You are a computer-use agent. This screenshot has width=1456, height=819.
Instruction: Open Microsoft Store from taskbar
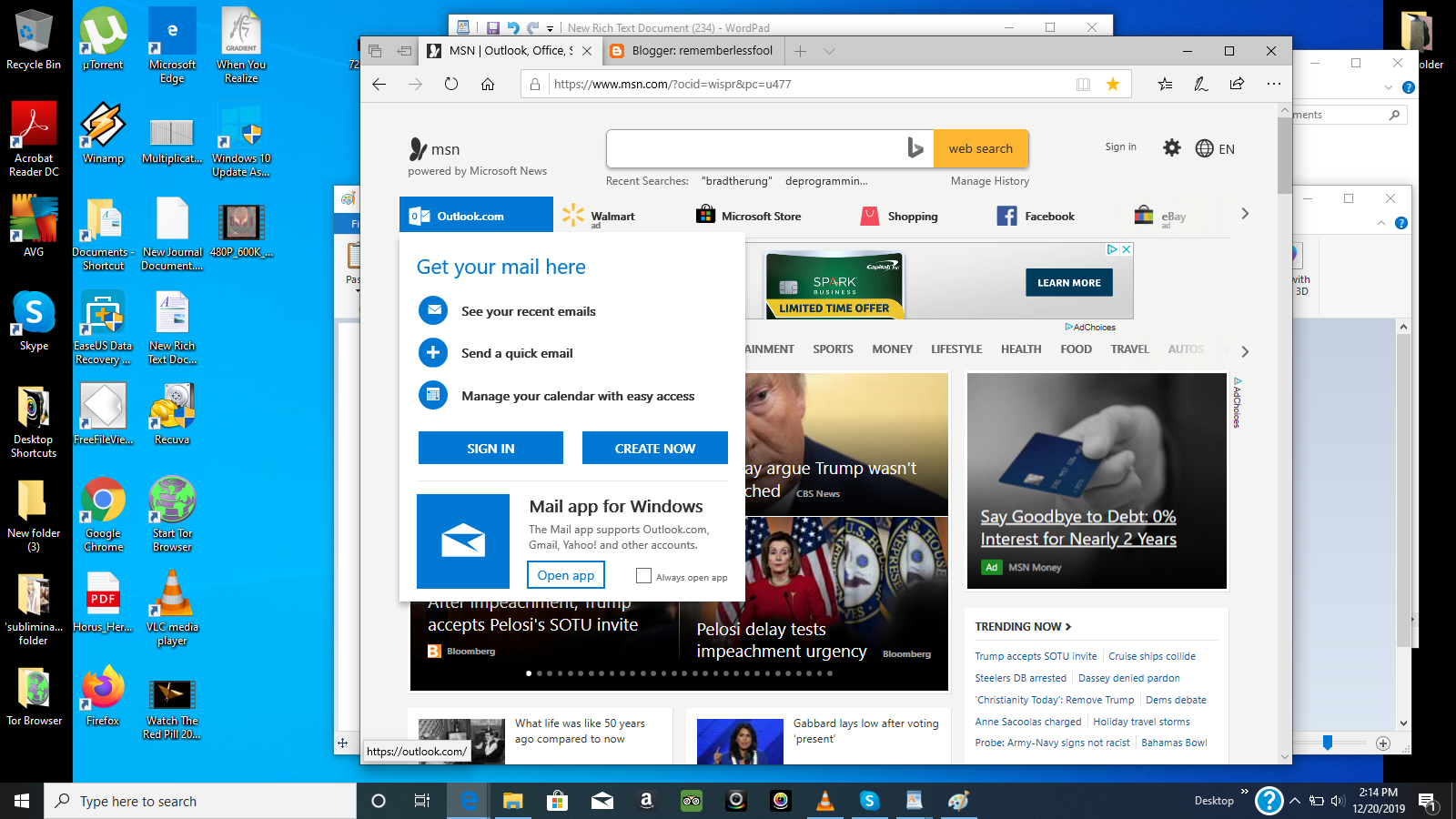(x=557, y=801)
